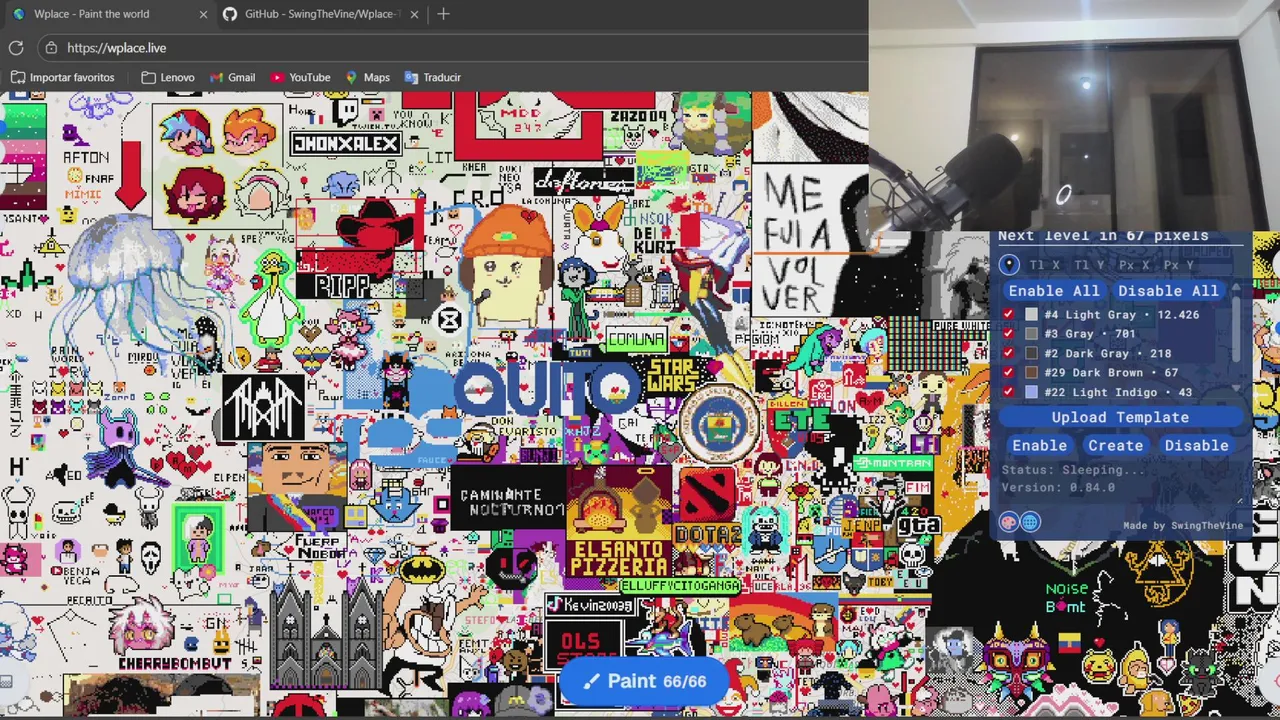Viewport: 1280px width, 720px height.
Task: Toggle the #2 Dark Gray checkbox
Action: tap(1008, 353)
